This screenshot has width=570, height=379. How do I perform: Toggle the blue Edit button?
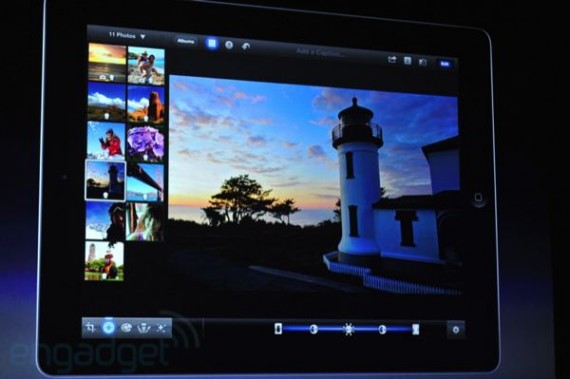click(445, 64)
